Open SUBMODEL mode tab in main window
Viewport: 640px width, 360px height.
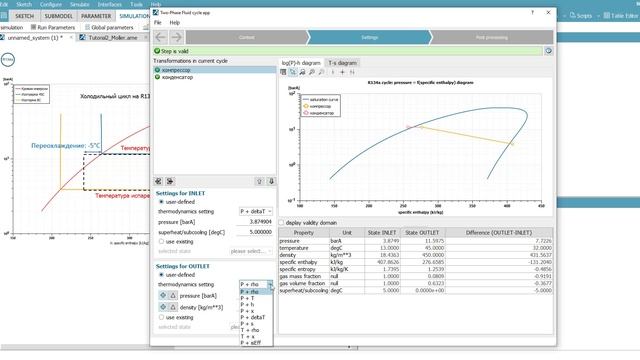coord(58,16)
